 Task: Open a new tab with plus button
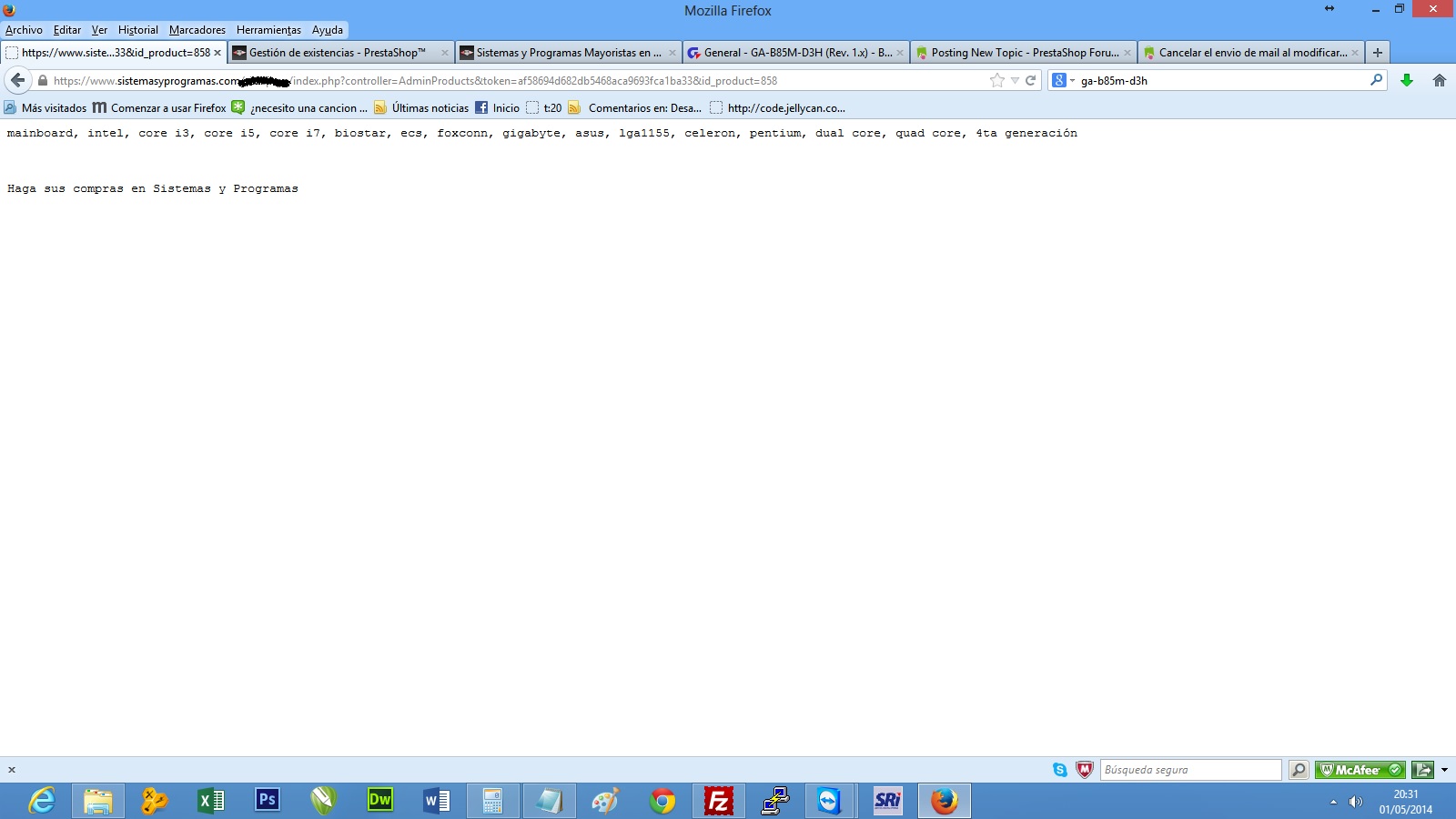point(1378,53)
